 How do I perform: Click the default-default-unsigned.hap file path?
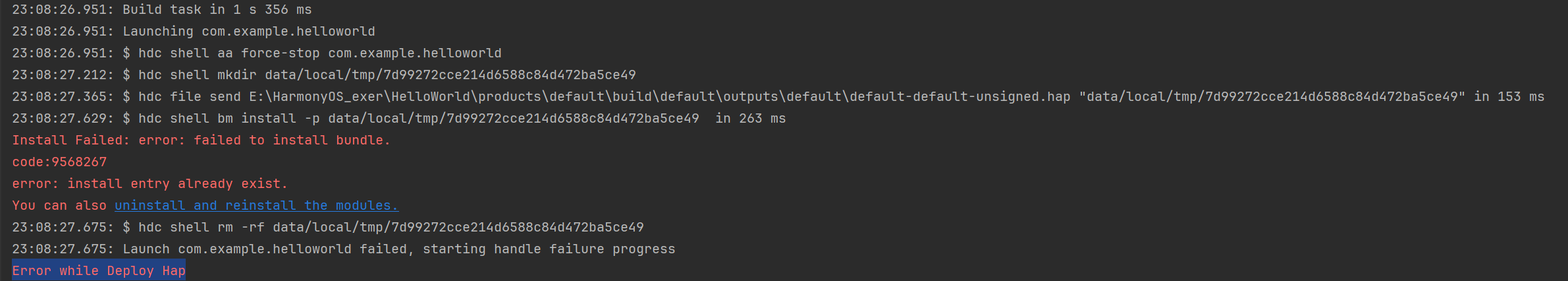[660, 96]
